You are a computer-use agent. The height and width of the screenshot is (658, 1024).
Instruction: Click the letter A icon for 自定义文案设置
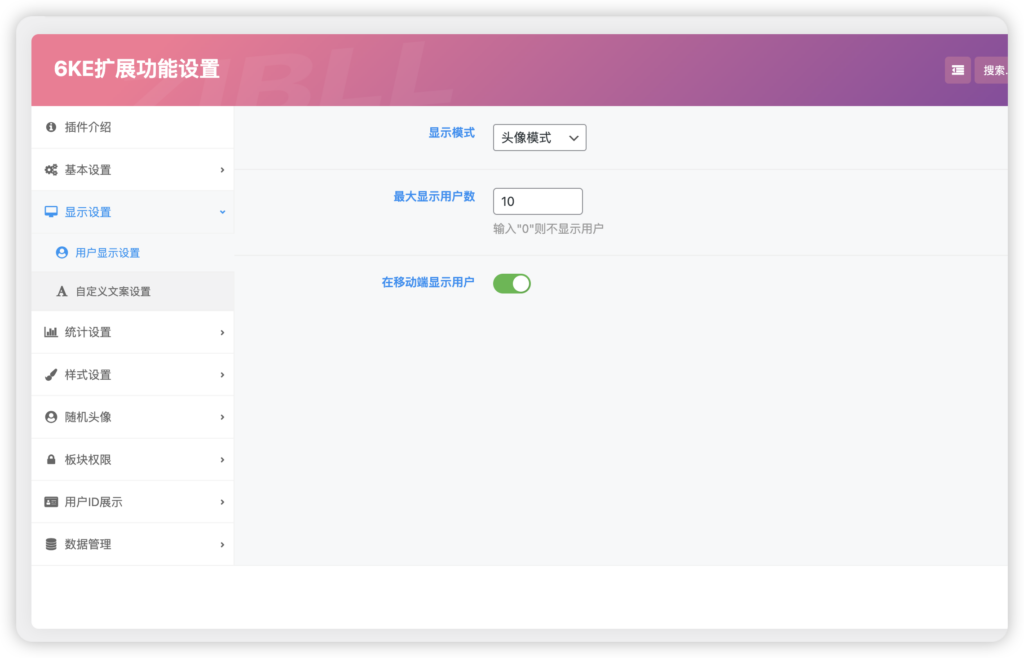click(62, 290)
